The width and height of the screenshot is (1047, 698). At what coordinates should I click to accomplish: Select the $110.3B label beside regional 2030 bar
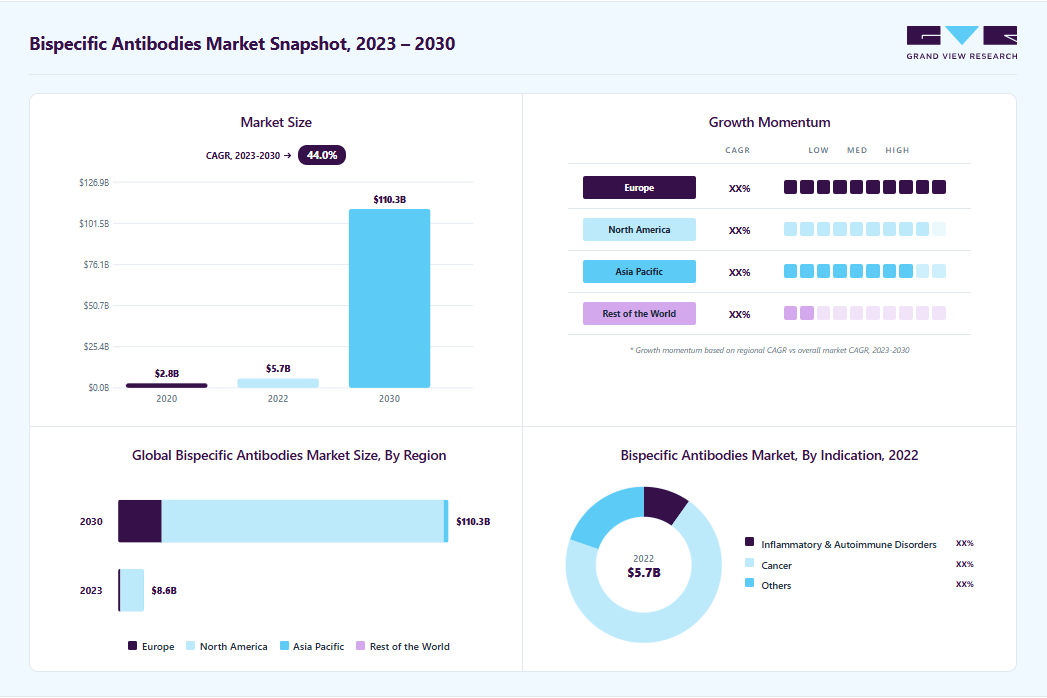pos(473,522)
